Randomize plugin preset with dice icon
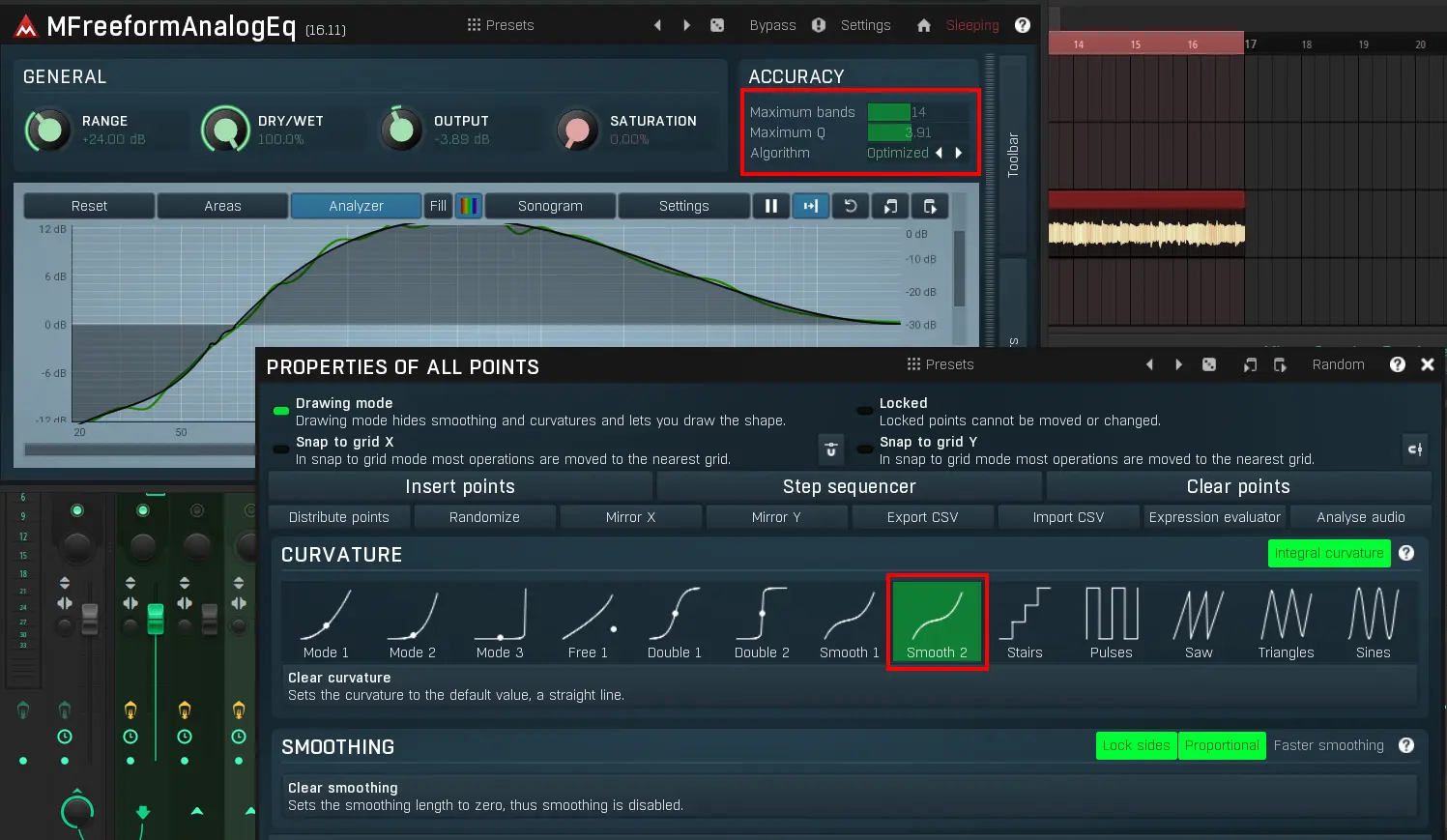Image resolution: width=1447 pixels, height=840 pixels. tap(717, 25)
